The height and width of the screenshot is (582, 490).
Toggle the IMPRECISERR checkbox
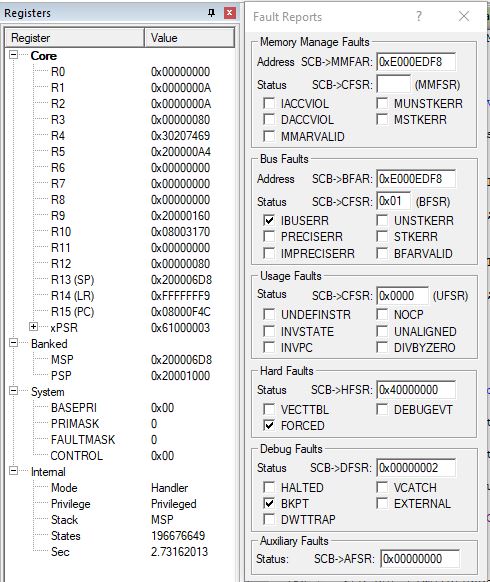[x=269, y=253]
